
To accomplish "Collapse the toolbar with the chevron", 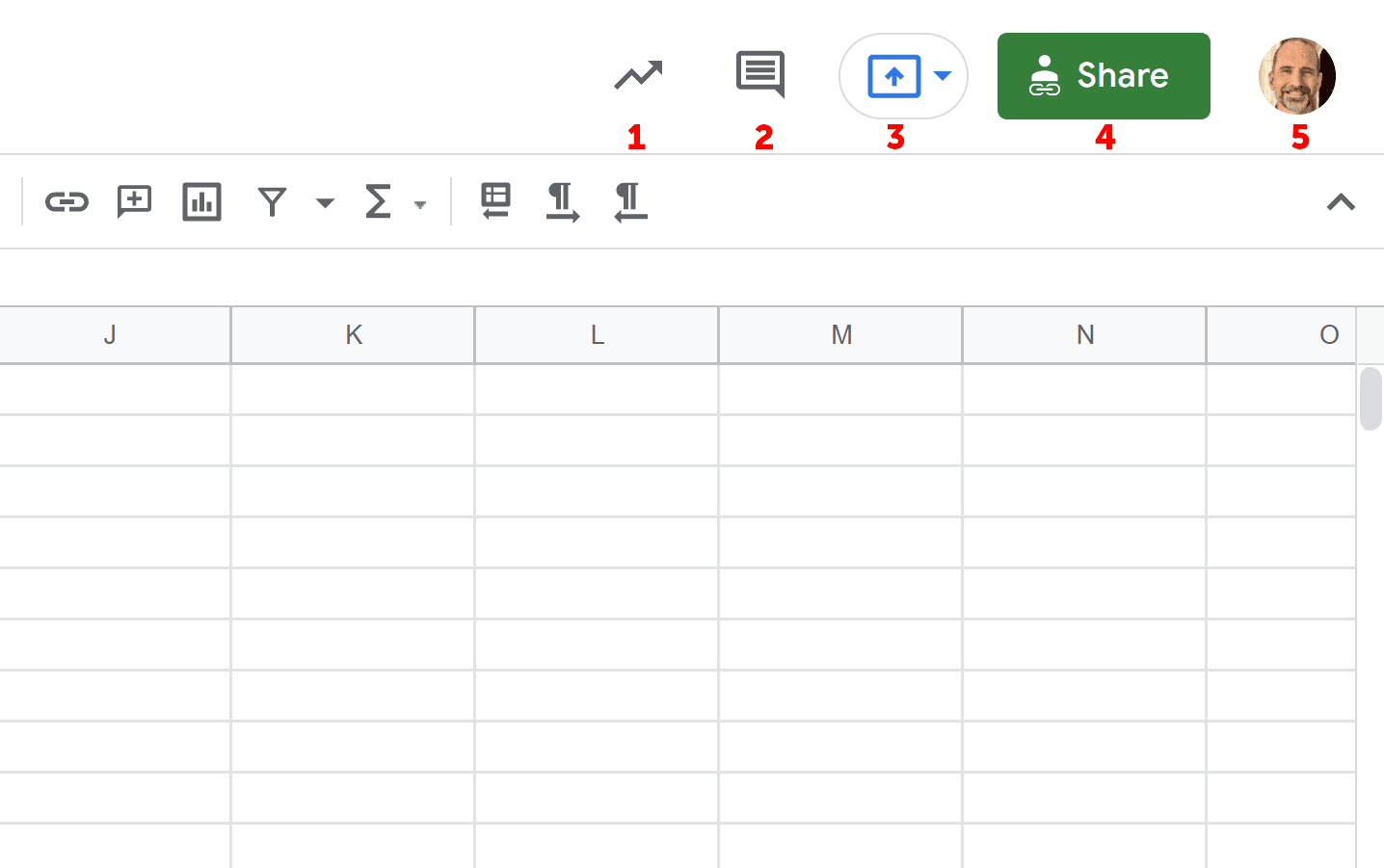I will point(1341,202).
